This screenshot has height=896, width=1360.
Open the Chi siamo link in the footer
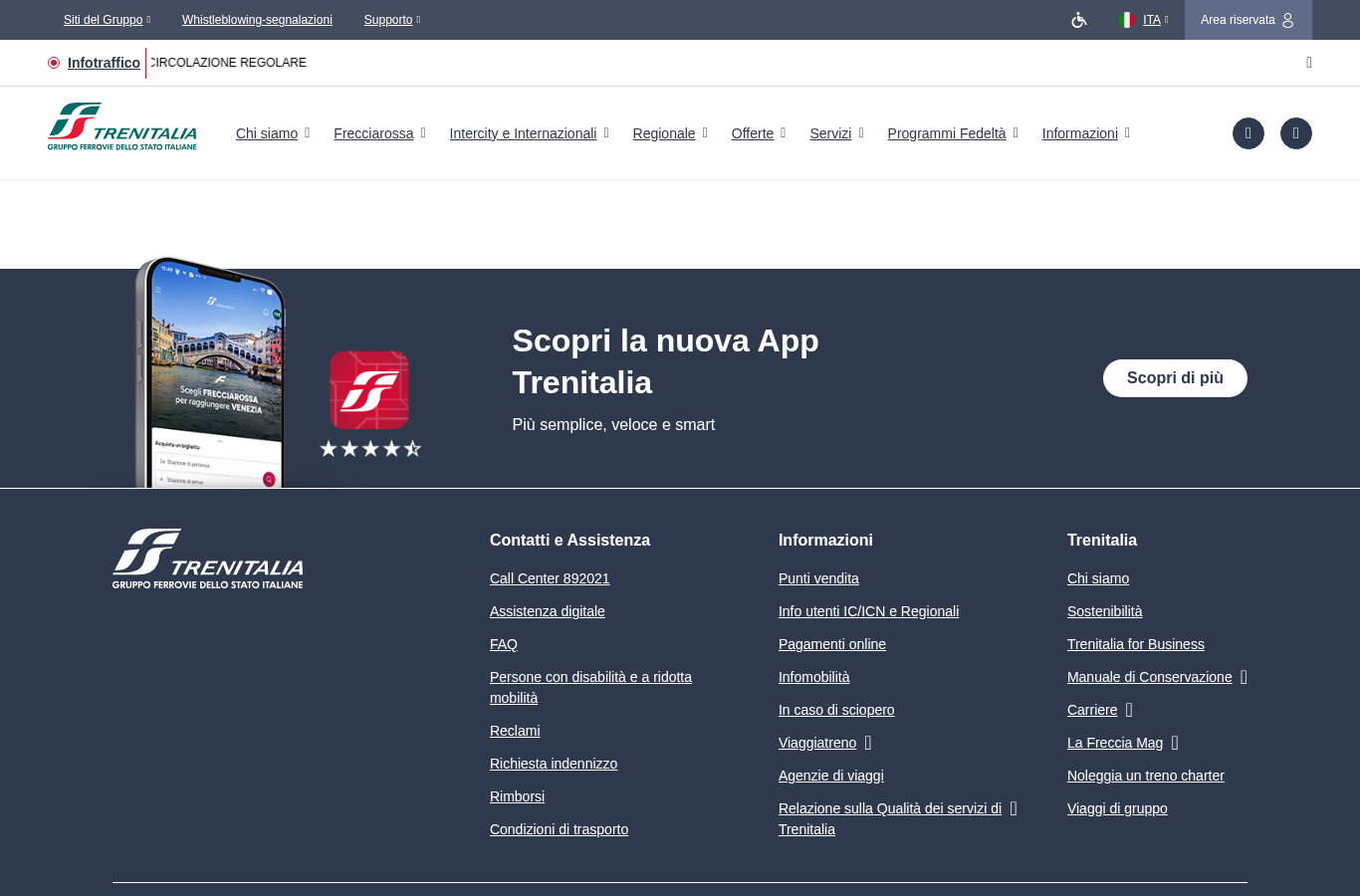pos(1098,578)
